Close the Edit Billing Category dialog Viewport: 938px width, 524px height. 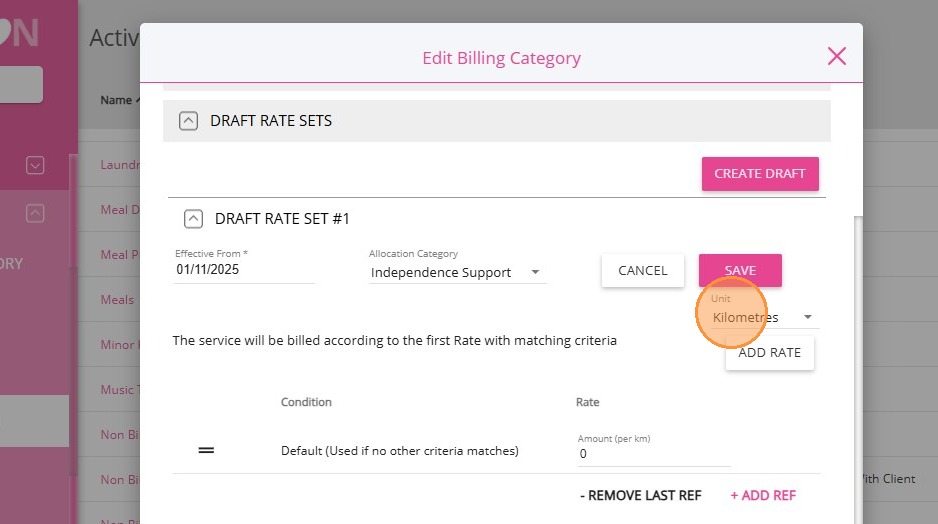pyautogui.click(x=837, y=56)
